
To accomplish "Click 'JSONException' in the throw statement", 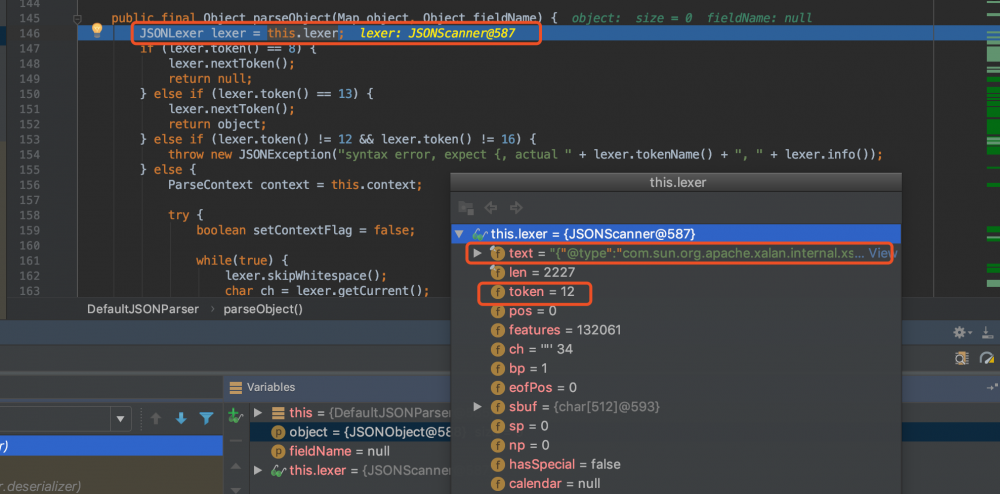I will tap(284, 154).
